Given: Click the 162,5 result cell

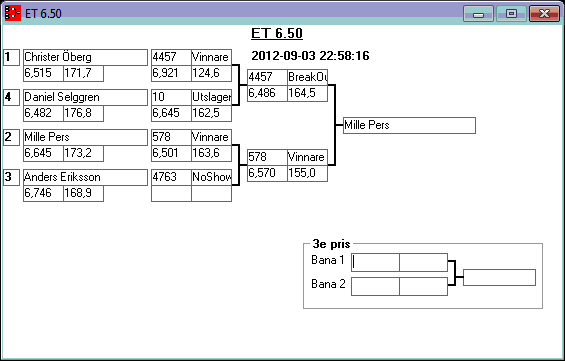Looking at the screenshot, I should click(x=212, y=113).
